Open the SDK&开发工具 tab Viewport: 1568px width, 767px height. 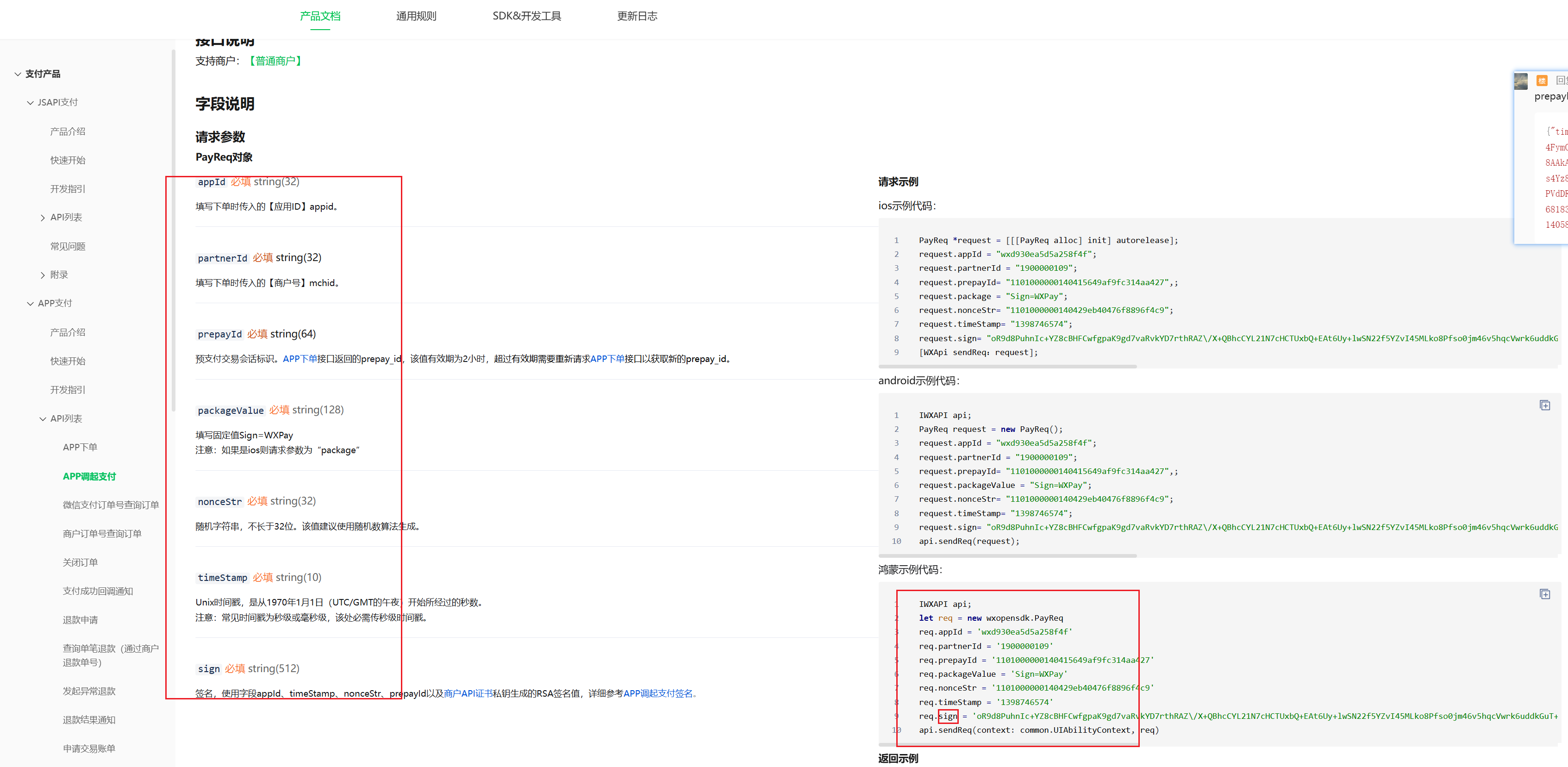(526, 17)
